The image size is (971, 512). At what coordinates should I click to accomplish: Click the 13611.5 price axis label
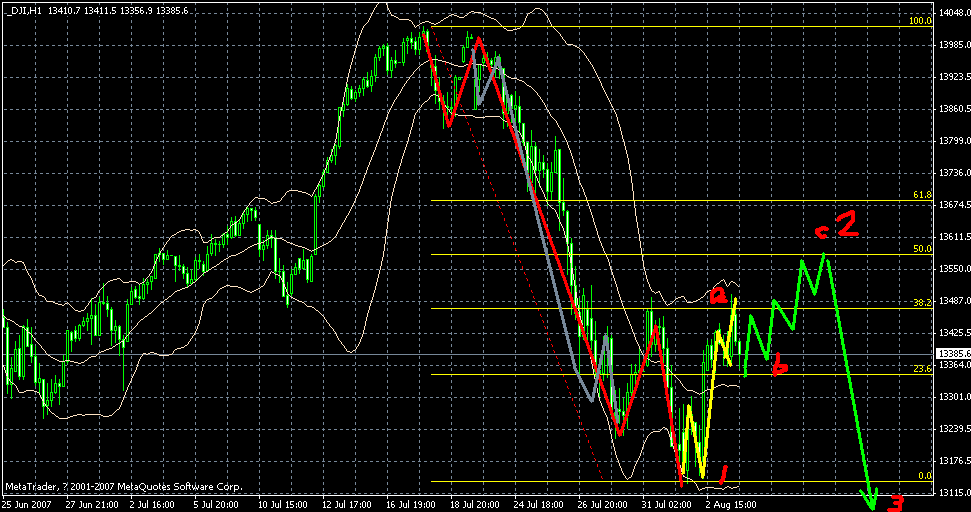(x=954, y=236)
